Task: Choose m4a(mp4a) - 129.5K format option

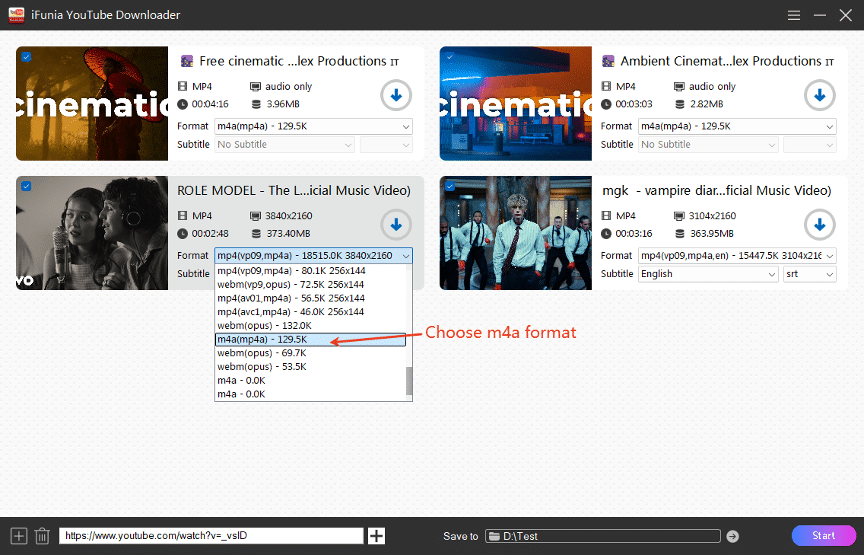Action: pos(310,339)
